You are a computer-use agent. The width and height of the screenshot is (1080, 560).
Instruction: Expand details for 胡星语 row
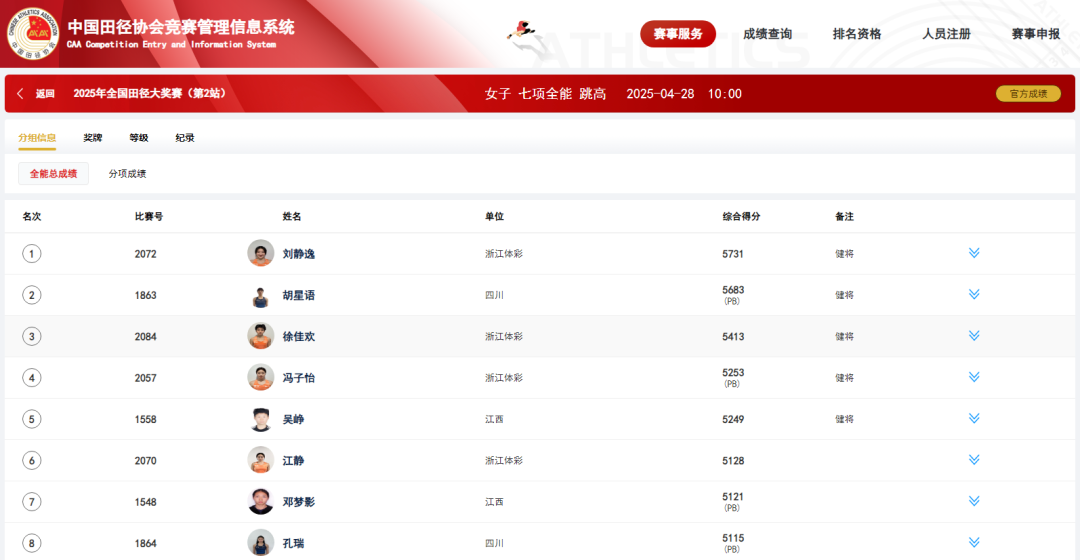974,294
